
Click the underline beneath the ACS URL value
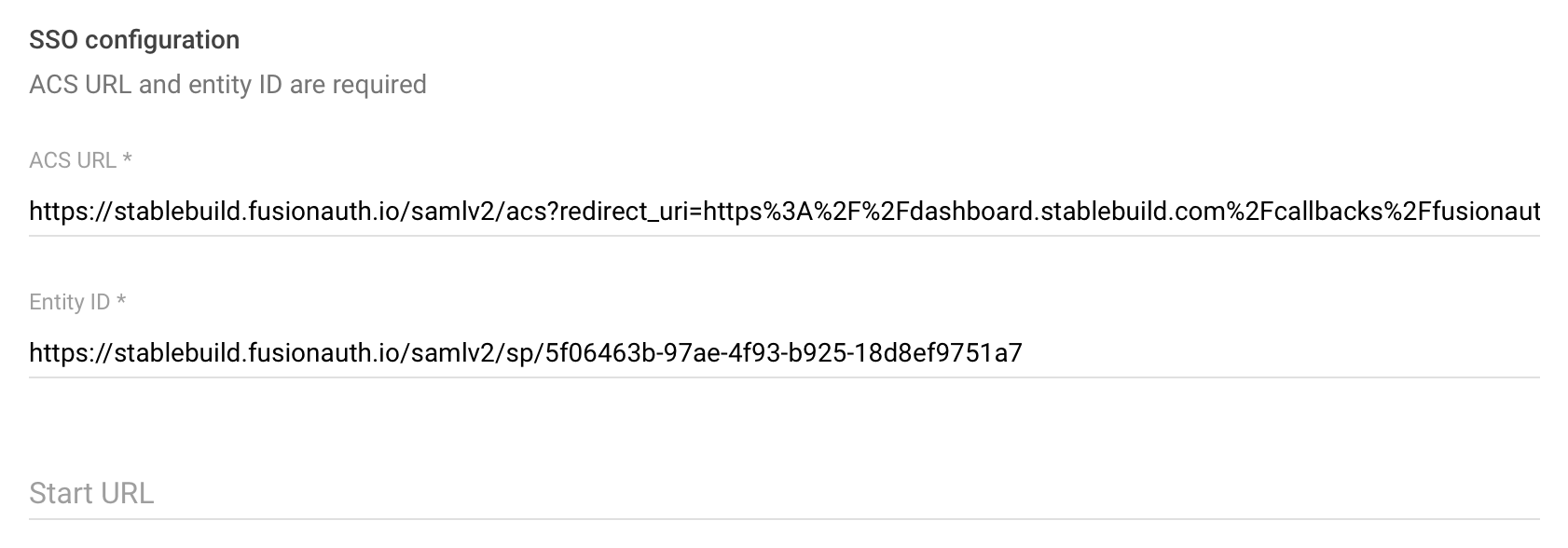click(x=783, y=235)
